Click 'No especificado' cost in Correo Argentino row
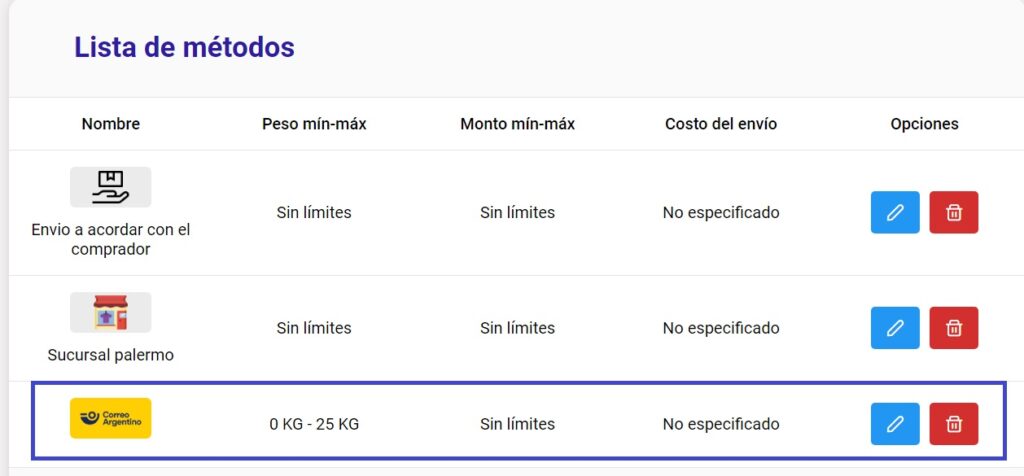This screenshot has width=1024, height=476. coord(721,424)
